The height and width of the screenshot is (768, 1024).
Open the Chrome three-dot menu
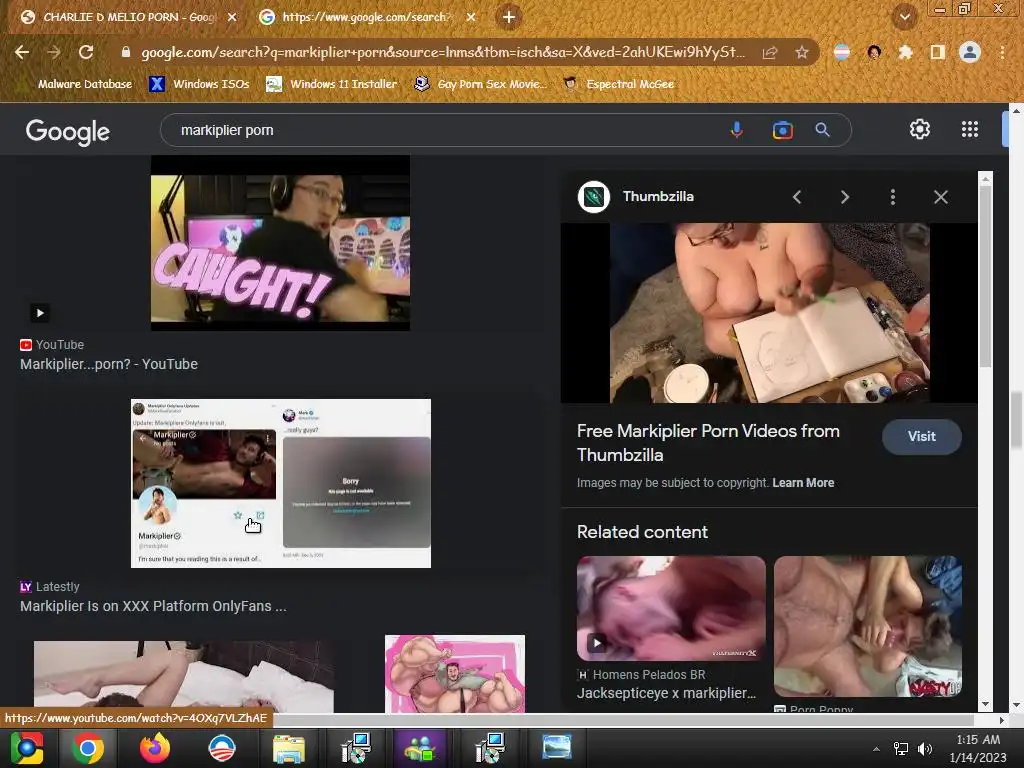(x=1002, y=52)
